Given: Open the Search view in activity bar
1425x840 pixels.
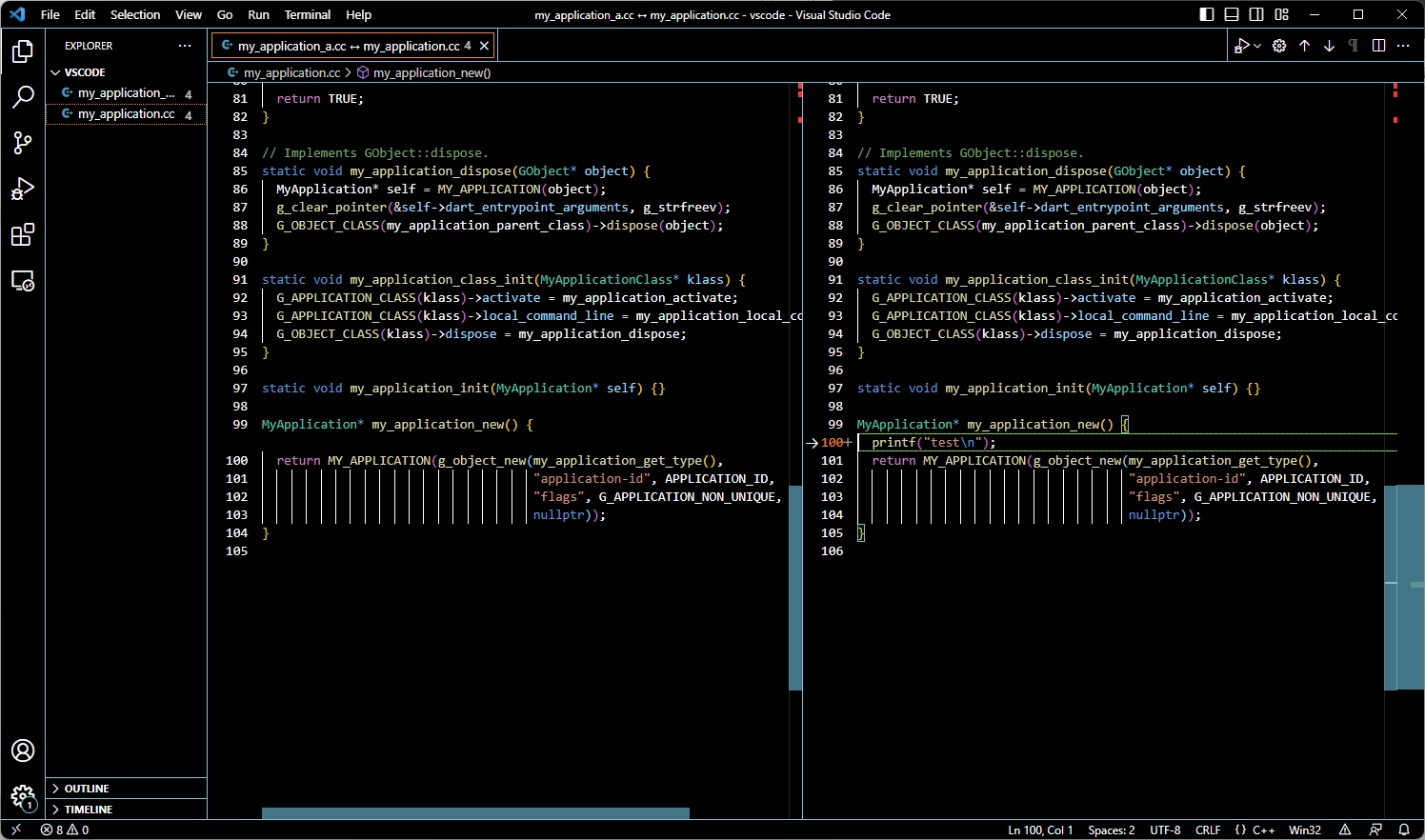Looking at the screenshot, I should tap(23, 96).
